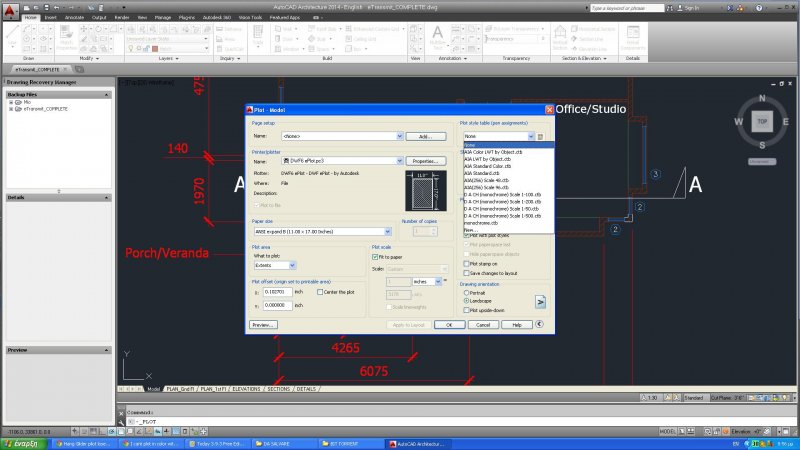Click the Autodesk Exchange icon in title bar
Screen dimensions: 800x450
730,8
